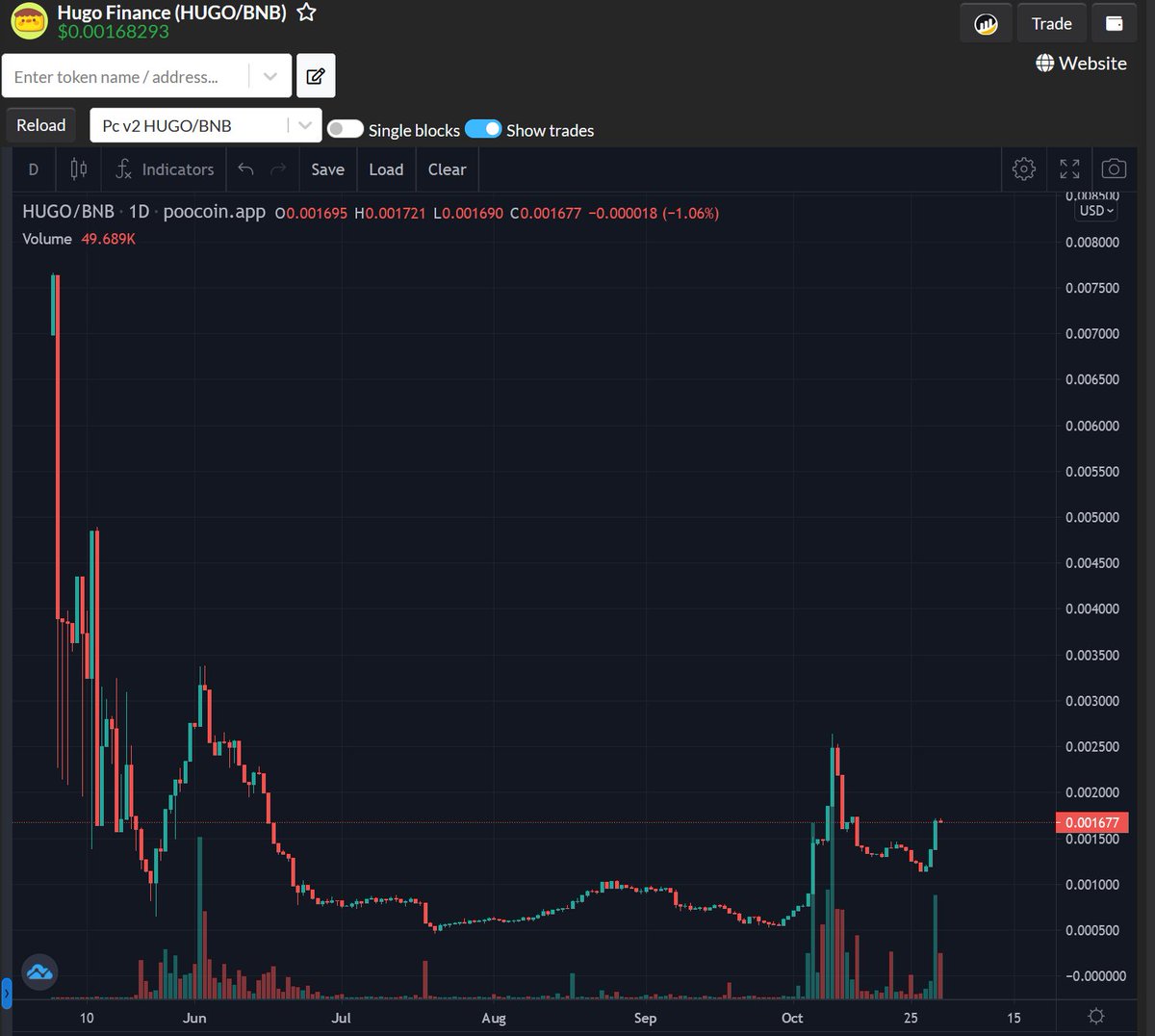Click the Trade button
1155x1036 pixels.
[1051, 22]
